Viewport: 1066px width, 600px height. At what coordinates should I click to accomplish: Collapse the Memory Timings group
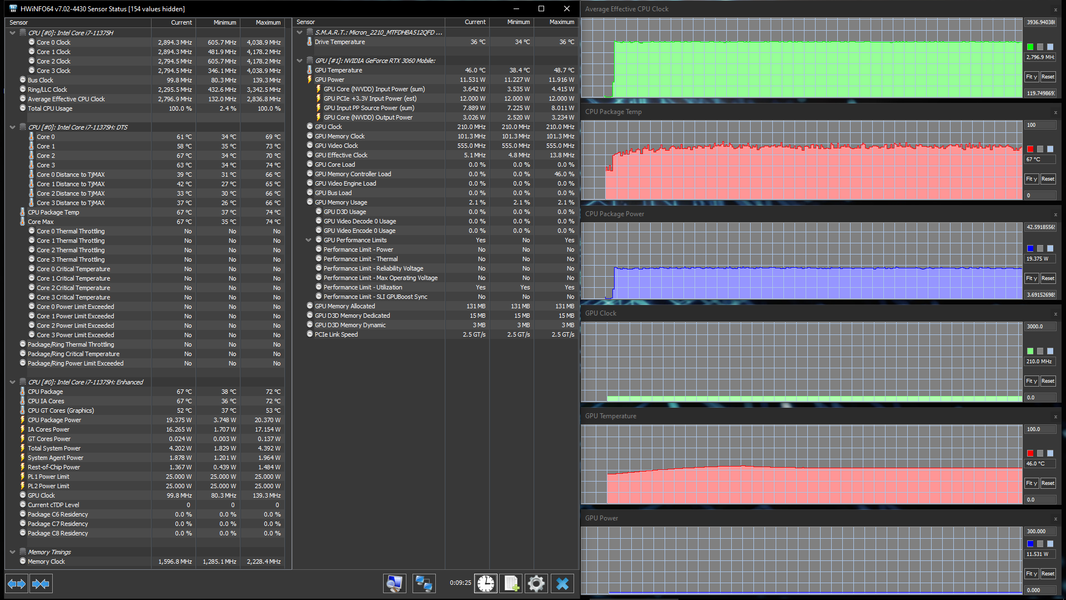tap(12, 552)
